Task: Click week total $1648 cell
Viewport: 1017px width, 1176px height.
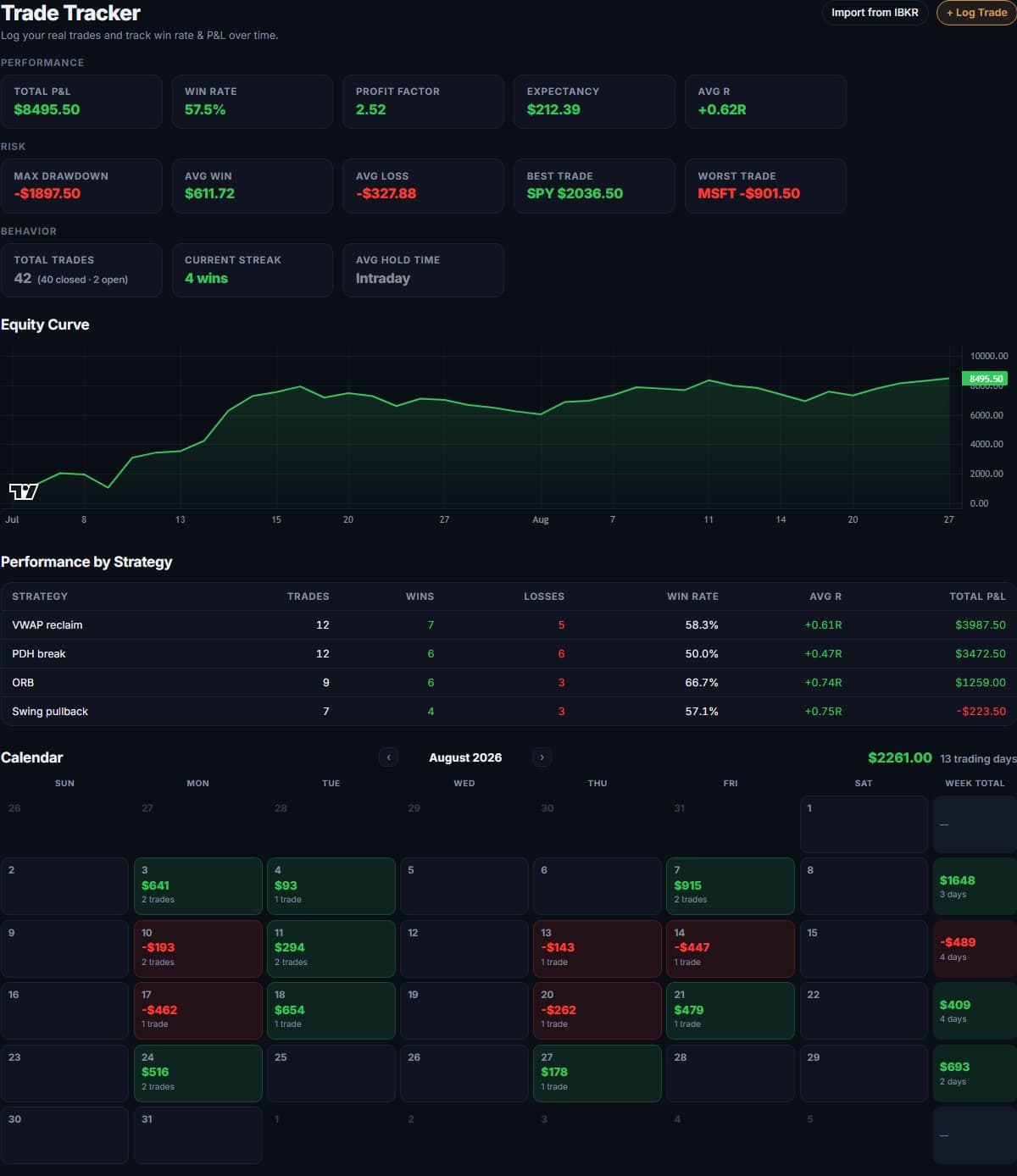Action: pos(975,886)
